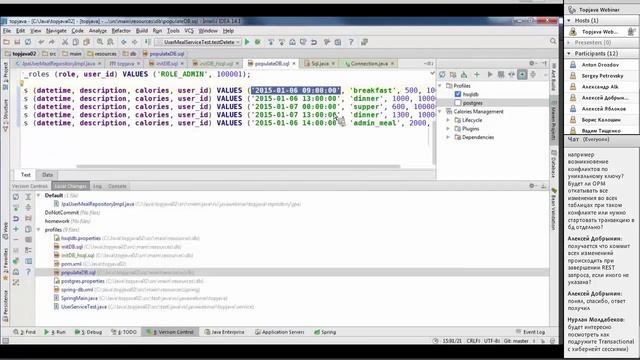Click the Forward navigation arrow icon

tap(134, 42)
